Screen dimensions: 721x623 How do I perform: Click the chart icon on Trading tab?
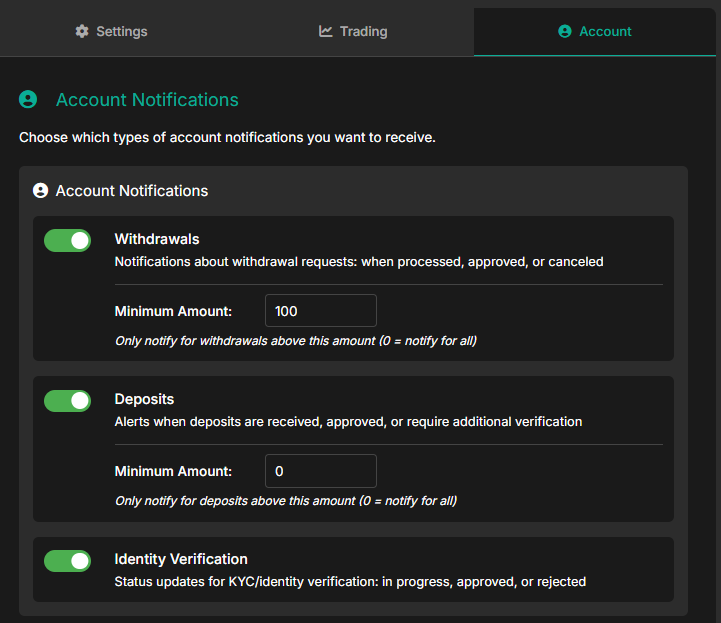(x=326, y=31)
